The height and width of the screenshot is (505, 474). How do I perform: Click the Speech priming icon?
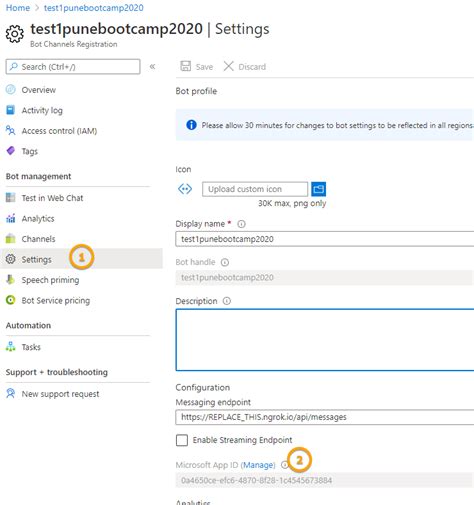tap(11, 279)
